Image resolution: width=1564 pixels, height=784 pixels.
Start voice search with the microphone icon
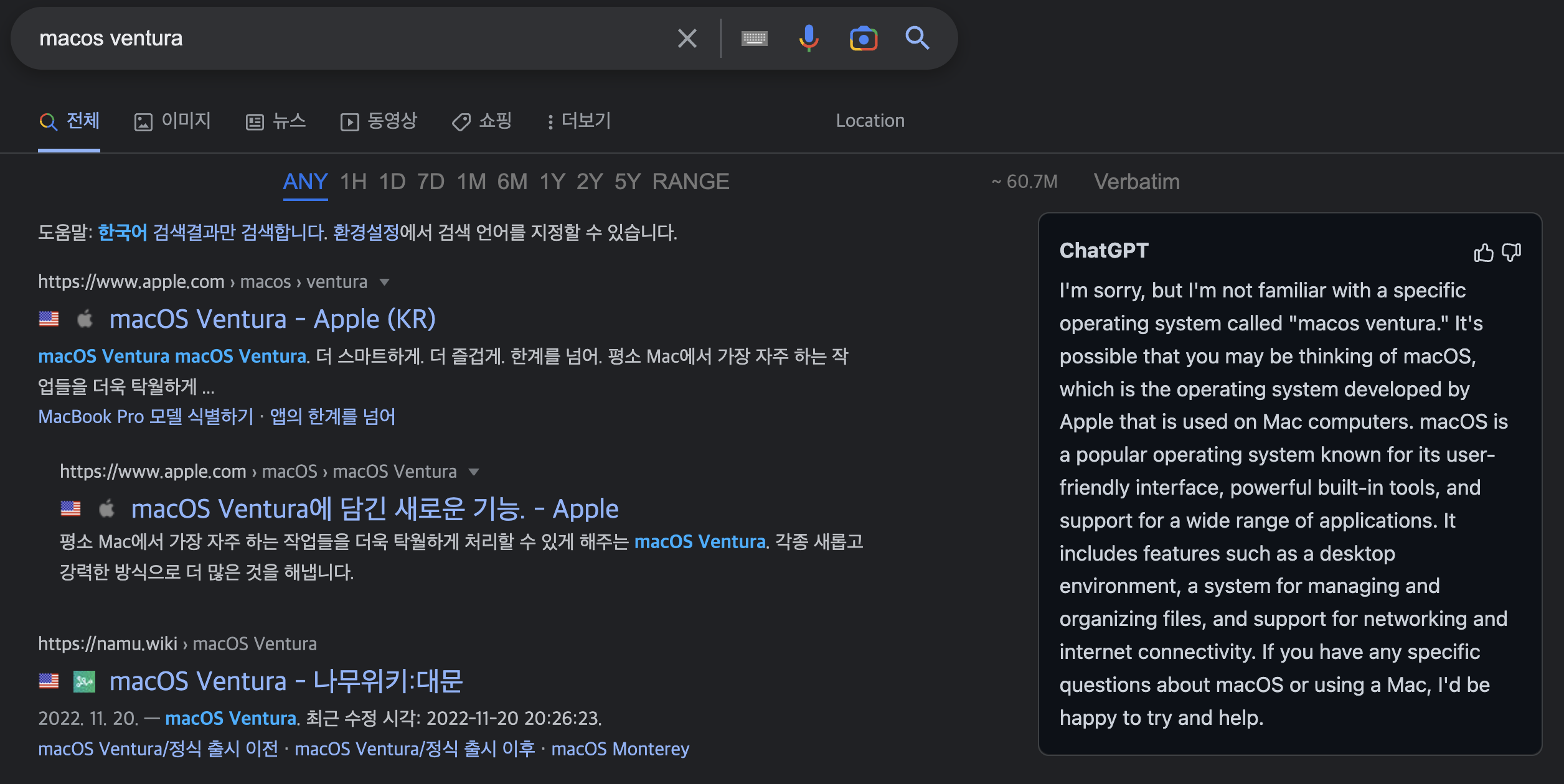click(808, 39)
